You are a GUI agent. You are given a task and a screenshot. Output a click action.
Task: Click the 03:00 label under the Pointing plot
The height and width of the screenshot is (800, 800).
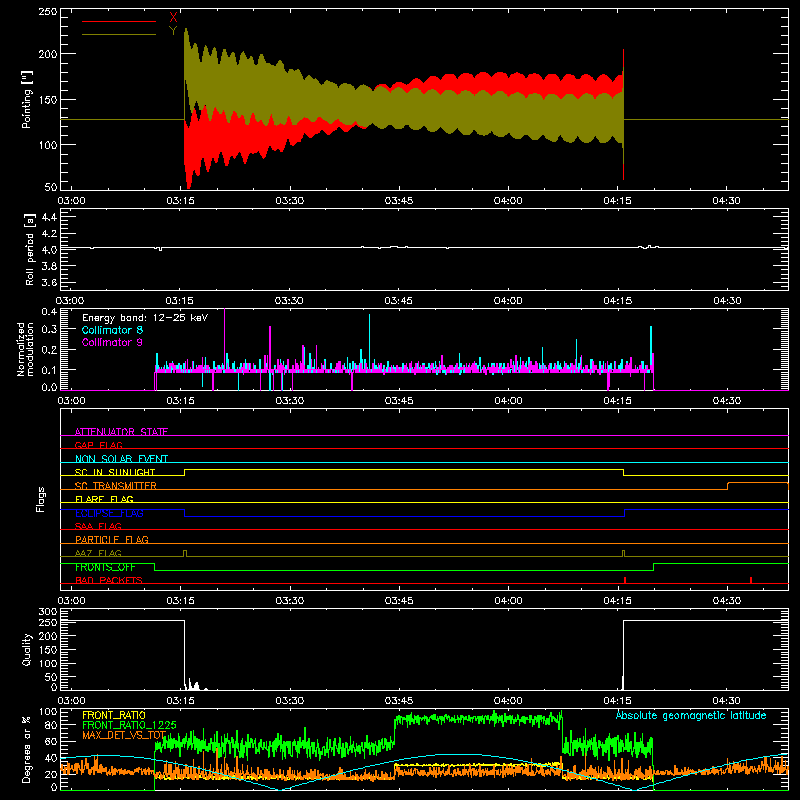71,201
